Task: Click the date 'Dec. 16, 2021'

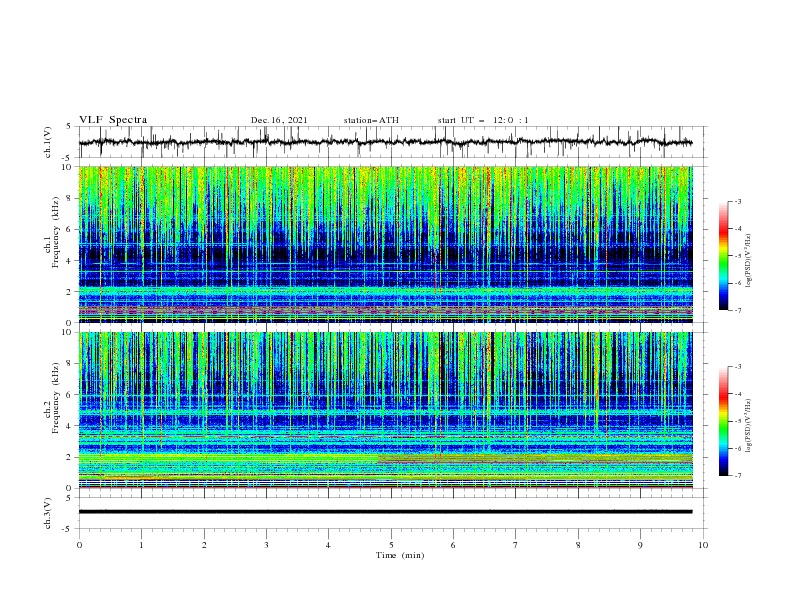Action: coord(279,120)
